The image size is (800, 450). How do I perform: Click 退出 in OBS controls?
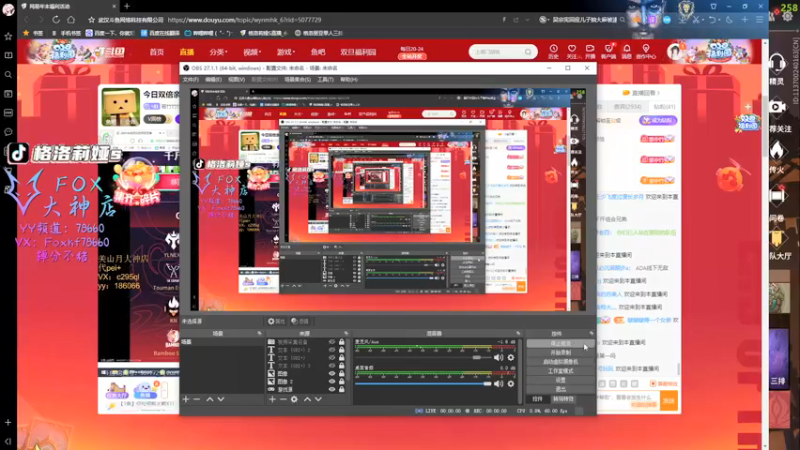pos(560,389)
